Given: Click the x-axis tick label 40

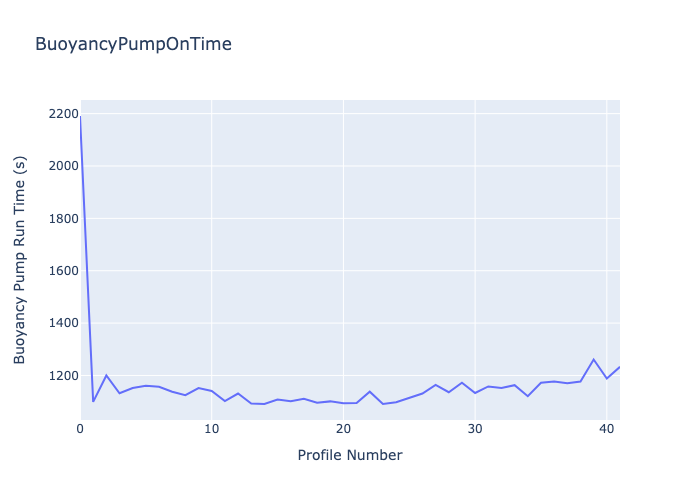Looking at the screenshot, I should [606, 429].
